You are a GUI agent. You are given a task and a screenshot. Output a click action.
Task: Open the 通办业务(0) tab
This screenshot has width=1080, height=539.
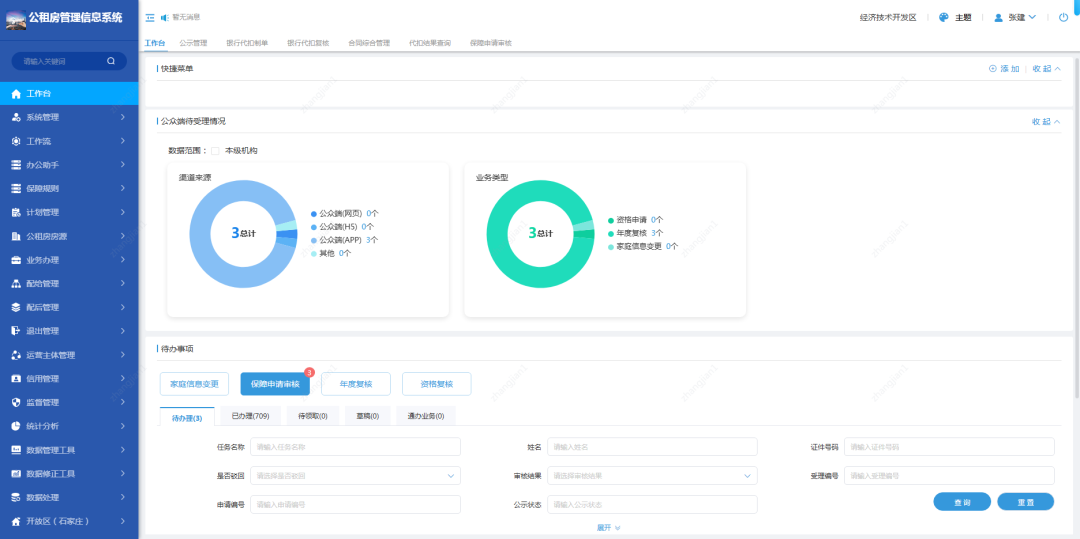click(x=426, y=416)
